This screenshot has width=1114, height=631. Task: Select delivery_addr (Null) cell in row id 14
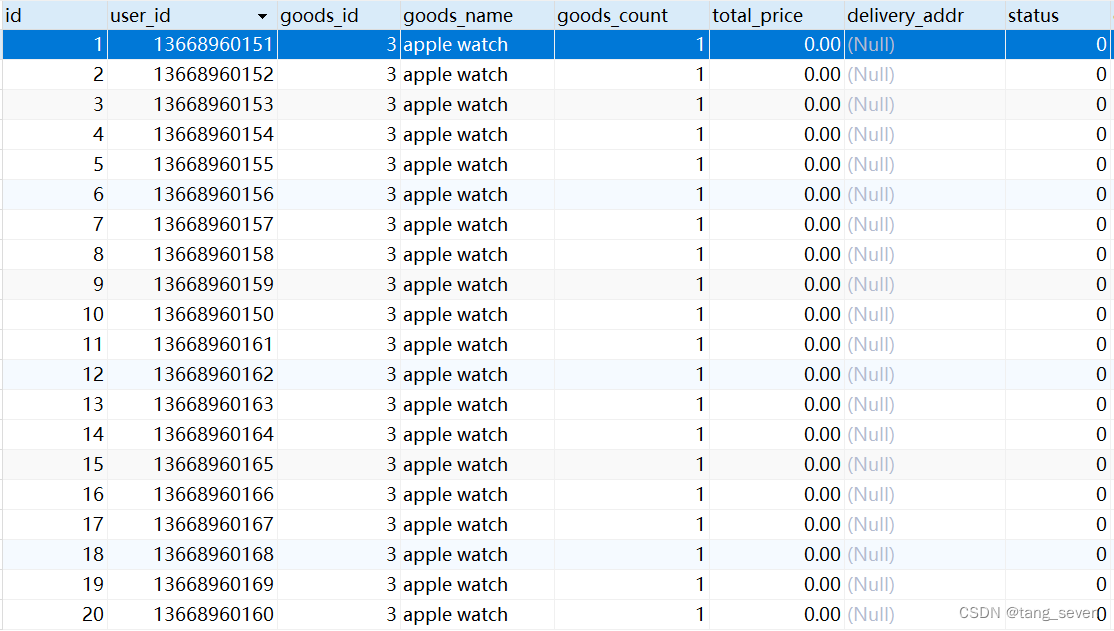(x=925, y=434)
